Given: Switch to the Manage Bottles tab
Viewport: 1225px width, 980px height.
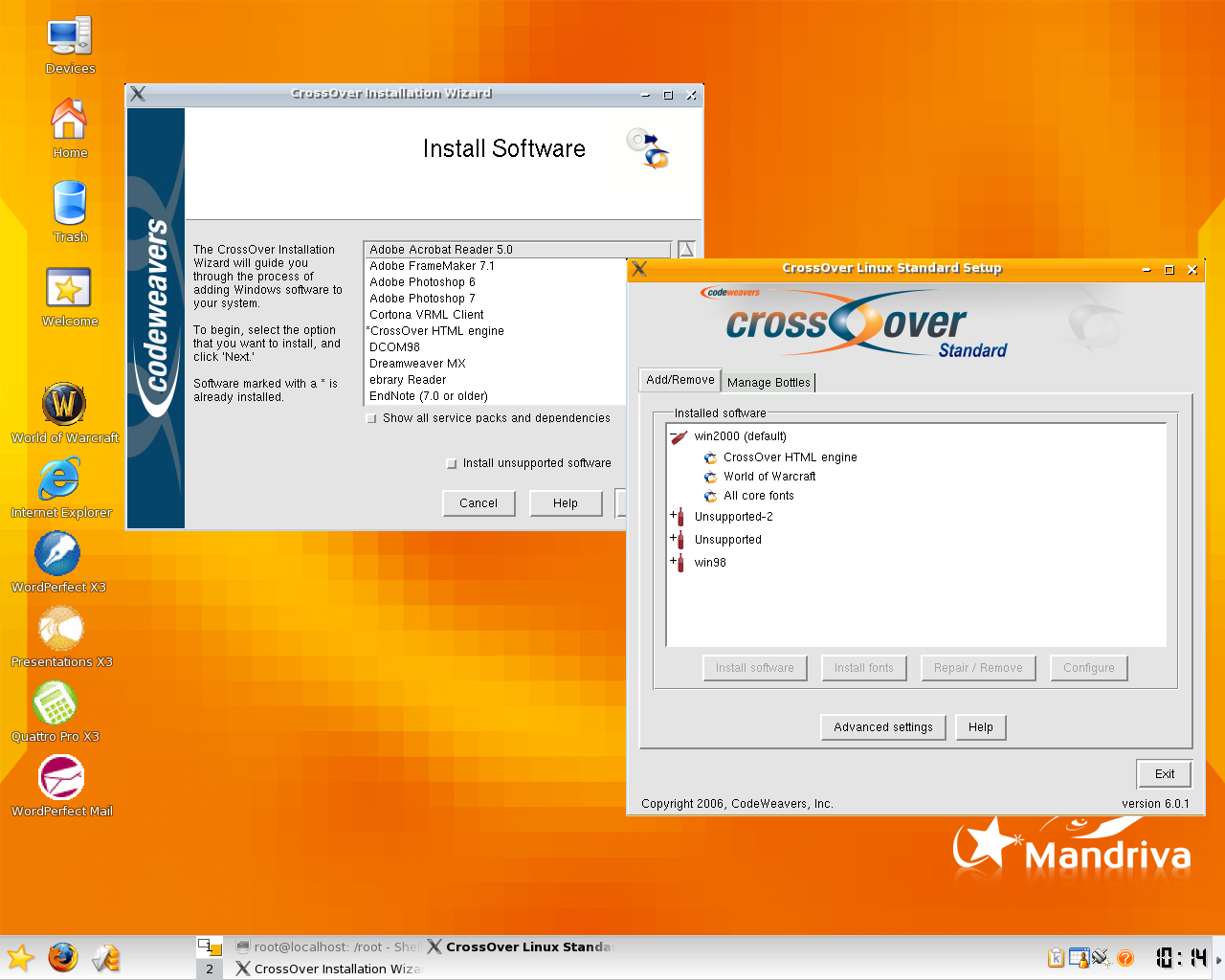Looking at the screenshot, I should point(768,383).
